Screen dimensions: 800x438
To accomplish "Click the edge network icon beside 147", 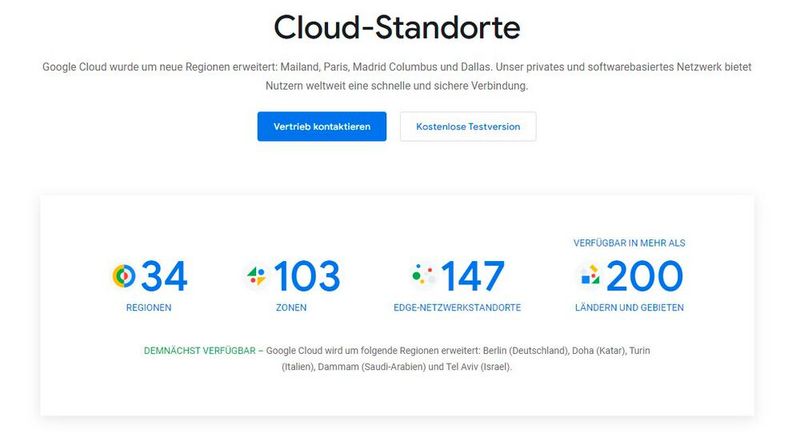I will pos(423,276).
